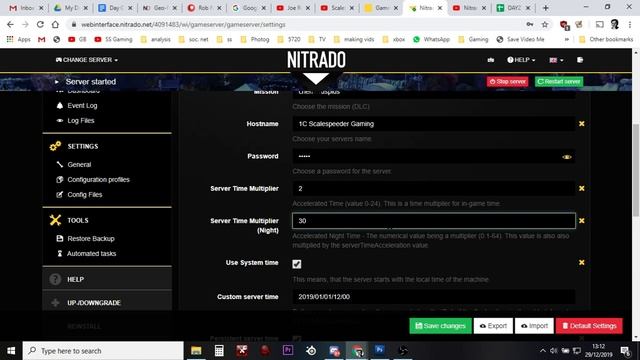Open the language flag dropdown

point(556,60)
